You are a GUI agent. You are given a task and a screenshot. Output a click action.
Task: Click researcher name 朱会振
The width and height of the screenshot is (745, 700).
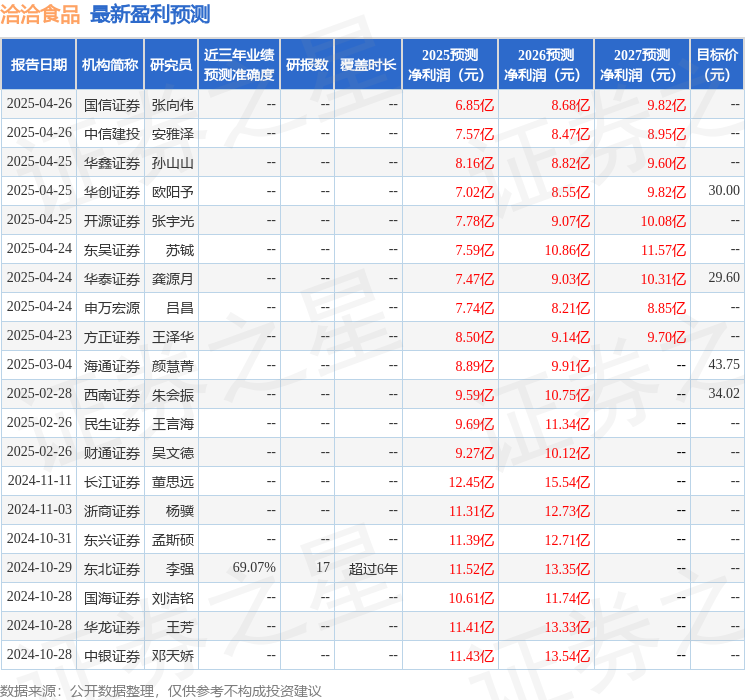[x=172, y=395]
